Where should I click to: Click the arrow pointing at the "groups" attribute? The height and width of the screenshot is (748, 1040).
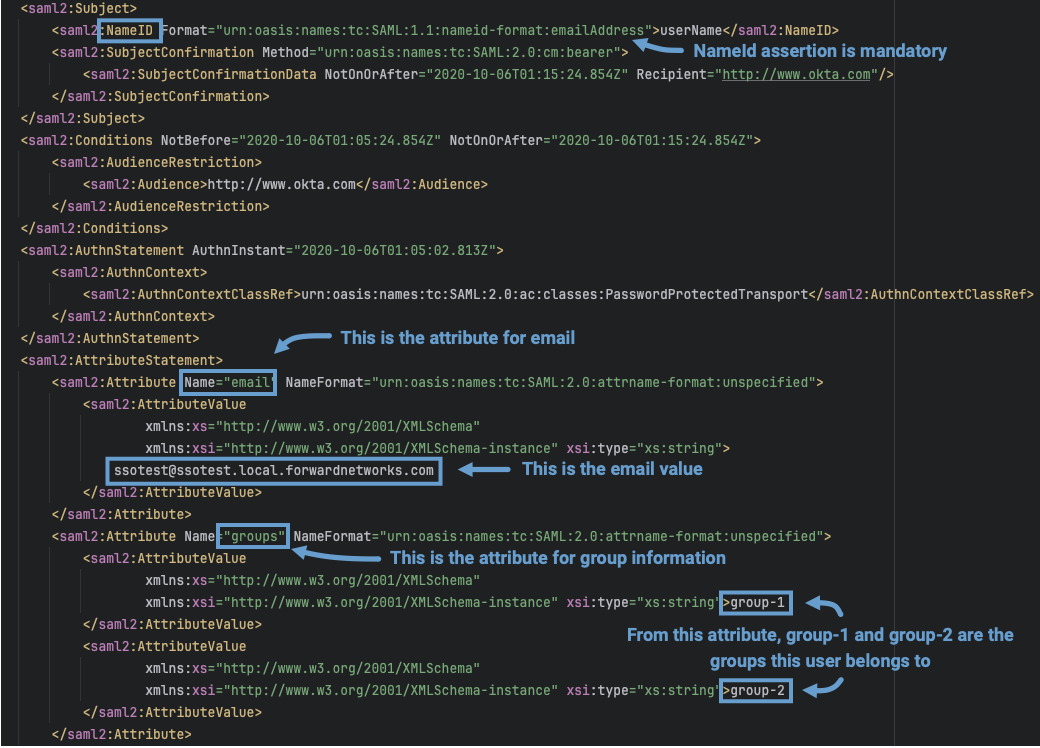tap(338, 556)
